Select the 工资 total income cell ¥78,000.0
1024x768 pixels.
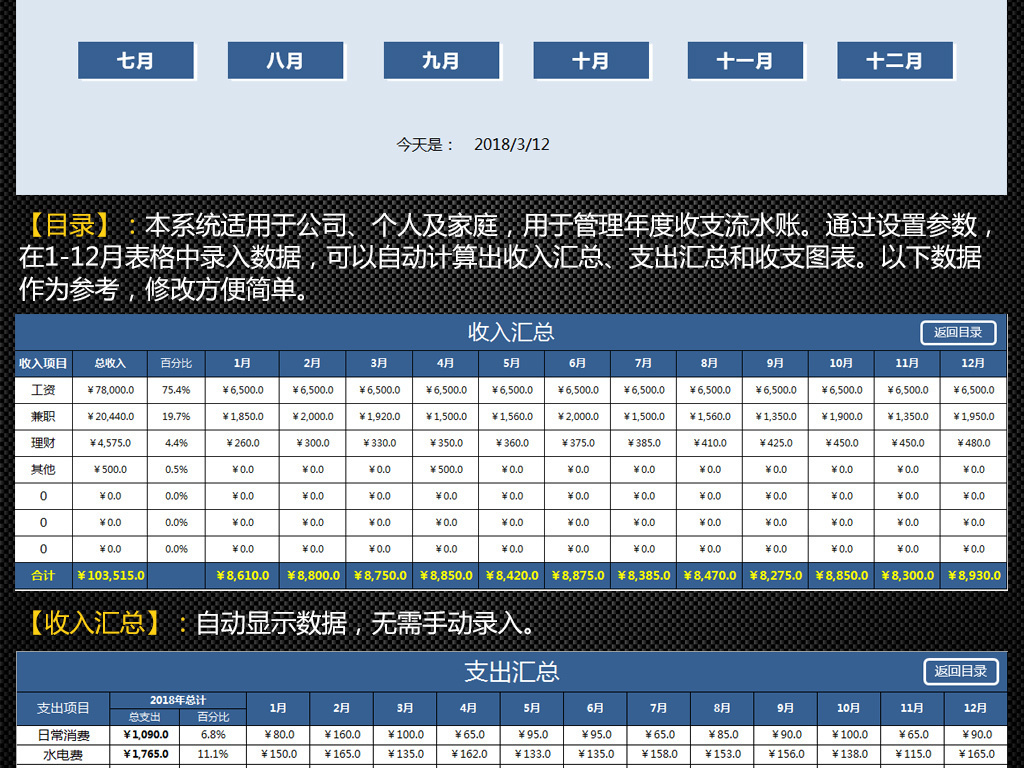(x=110, y=390)
